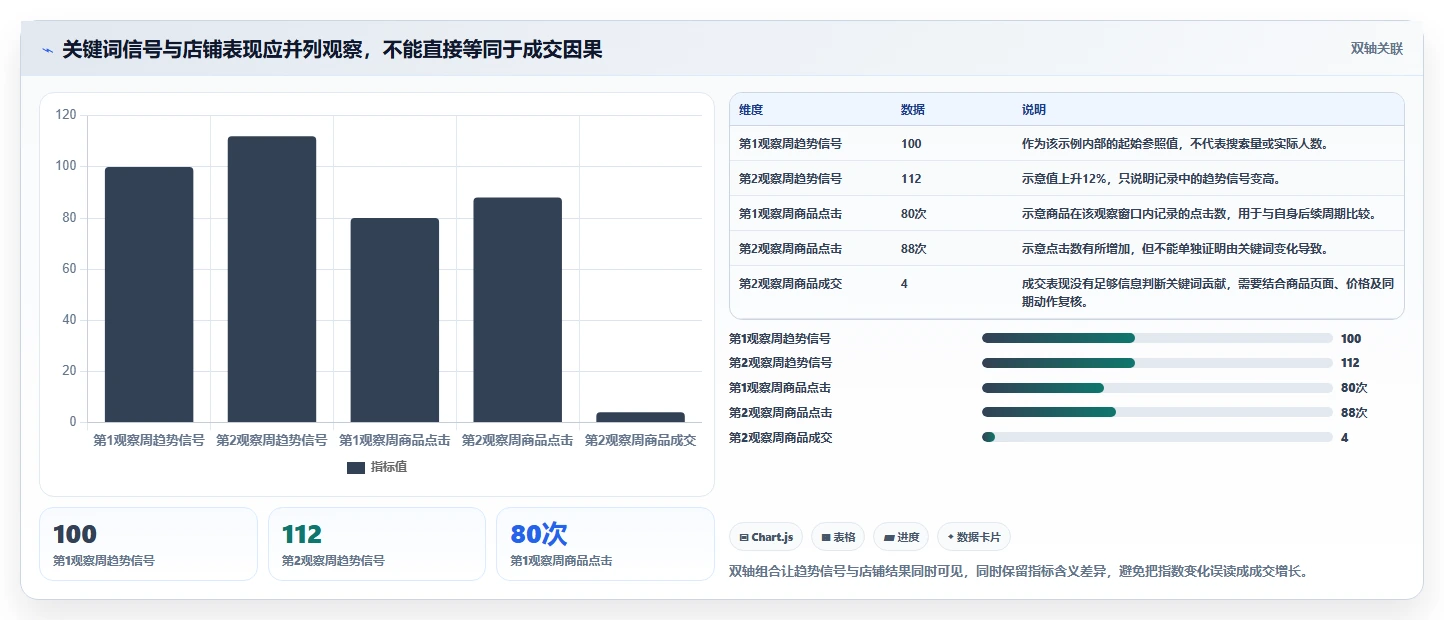Select the chart bar for 第1观察周趋势信号
1444x620 pixels.
[x=149, y=295]
